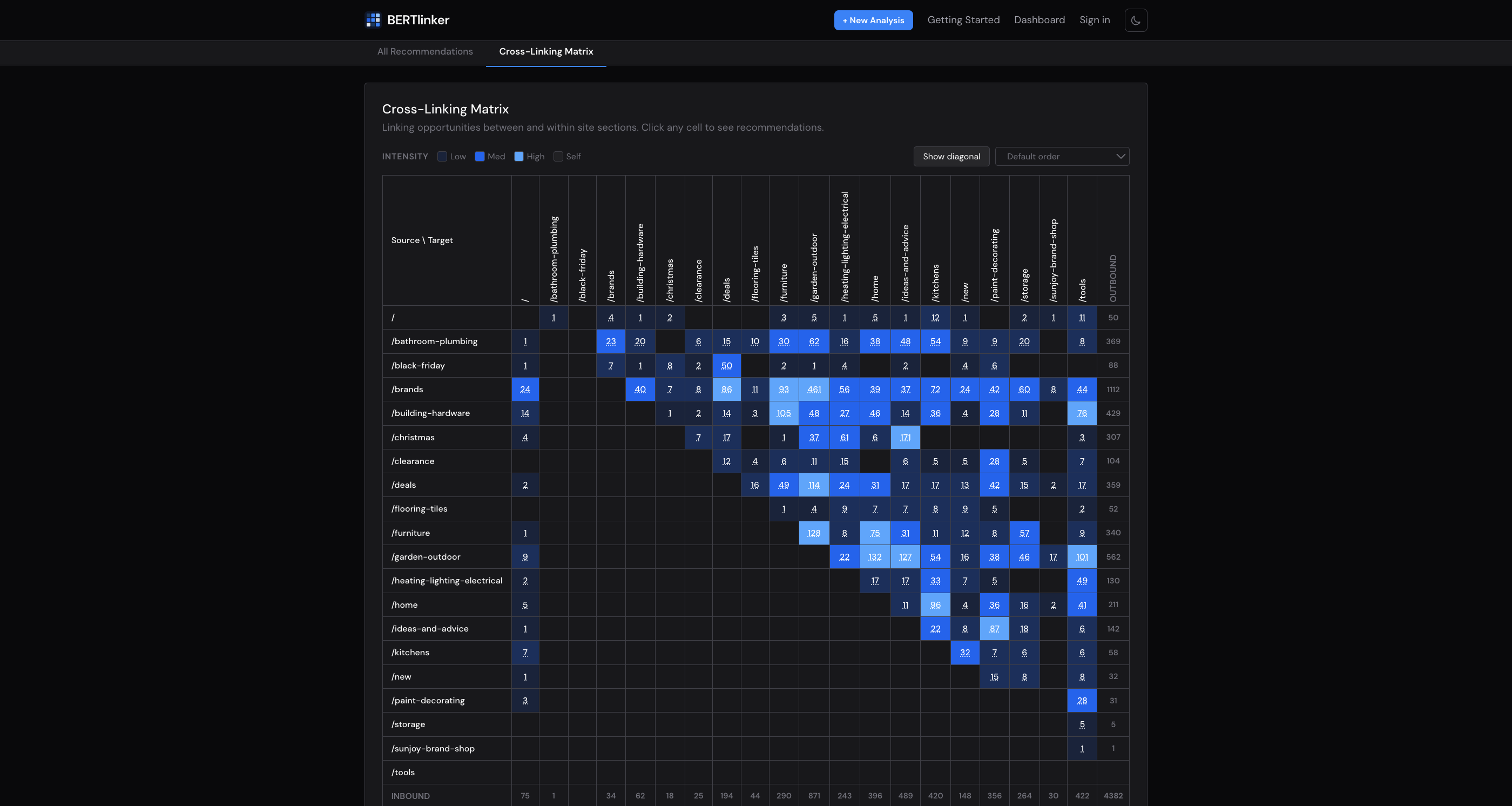Enable the Low intensity checkbox
The height and width of the screenshot is (806, 1512).
coord(443,157)
